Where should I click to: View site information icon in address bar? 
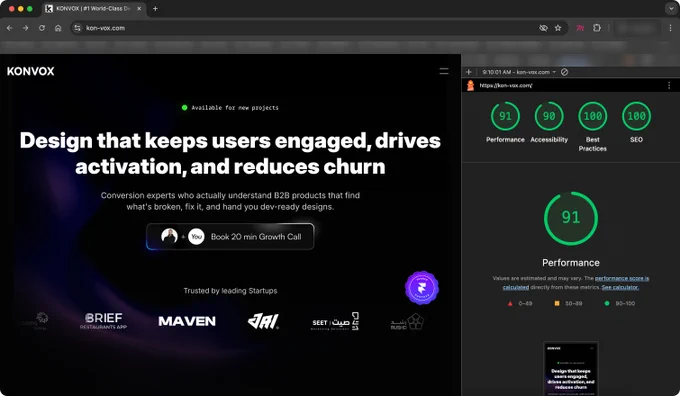77,28
